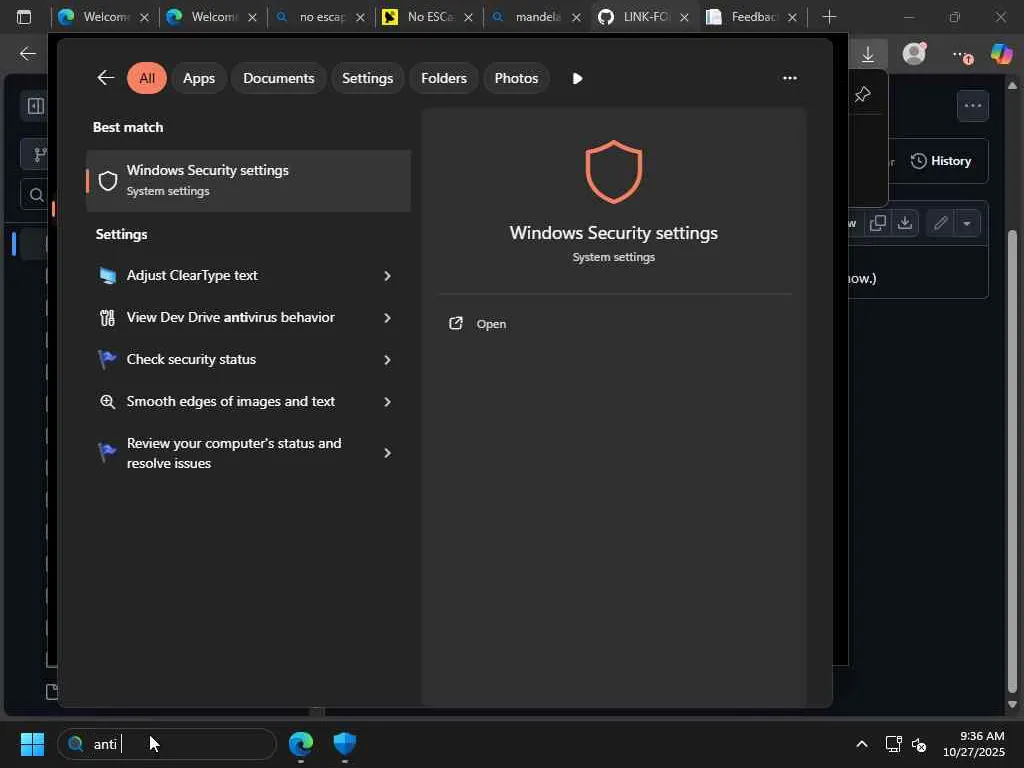Image resolution: width=1024 pixels, height=768 pixels.
Task: Expand Review your computer's status chevron
Action: tap(387, 453)
